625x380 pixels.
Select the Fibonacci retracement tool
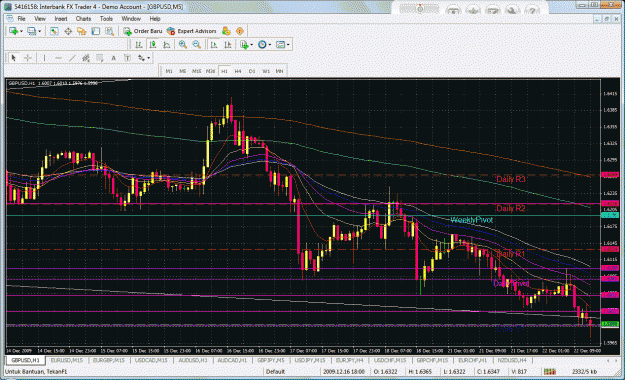tap(100, 58)
